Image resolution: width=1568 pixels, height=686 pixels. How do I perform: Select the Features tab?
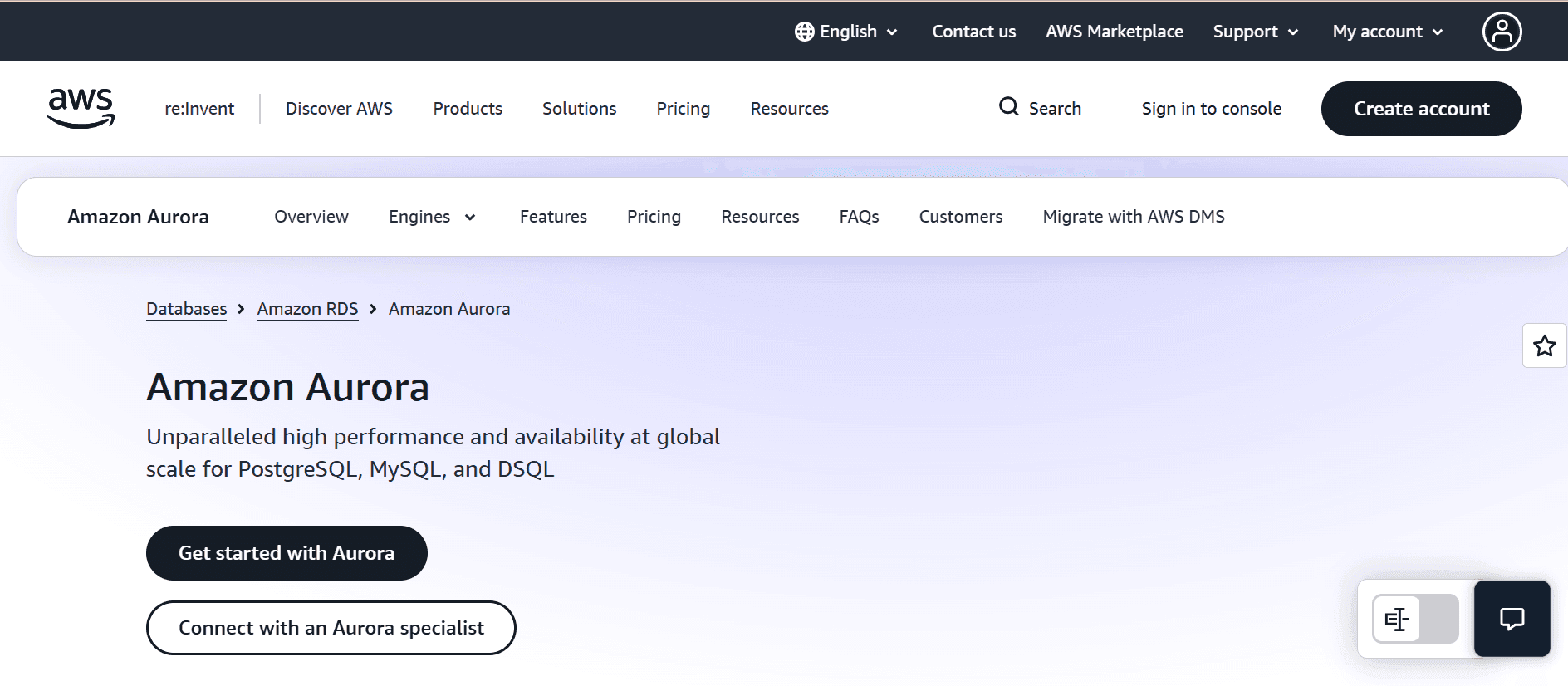point(553,217)
